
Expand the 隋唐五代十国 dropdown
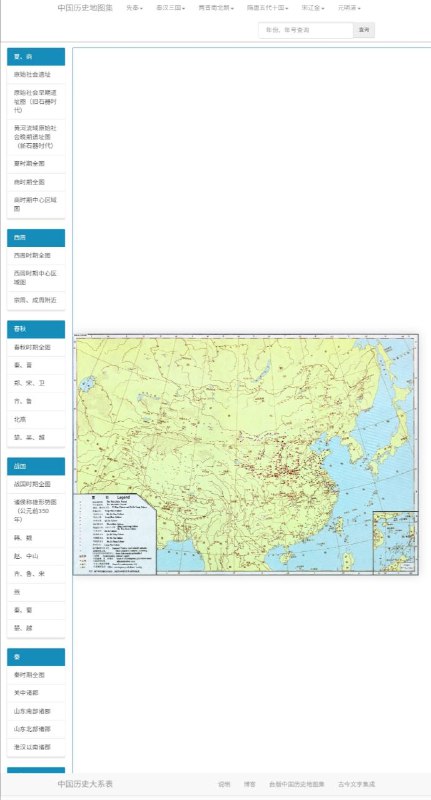[x=267, y=8]
